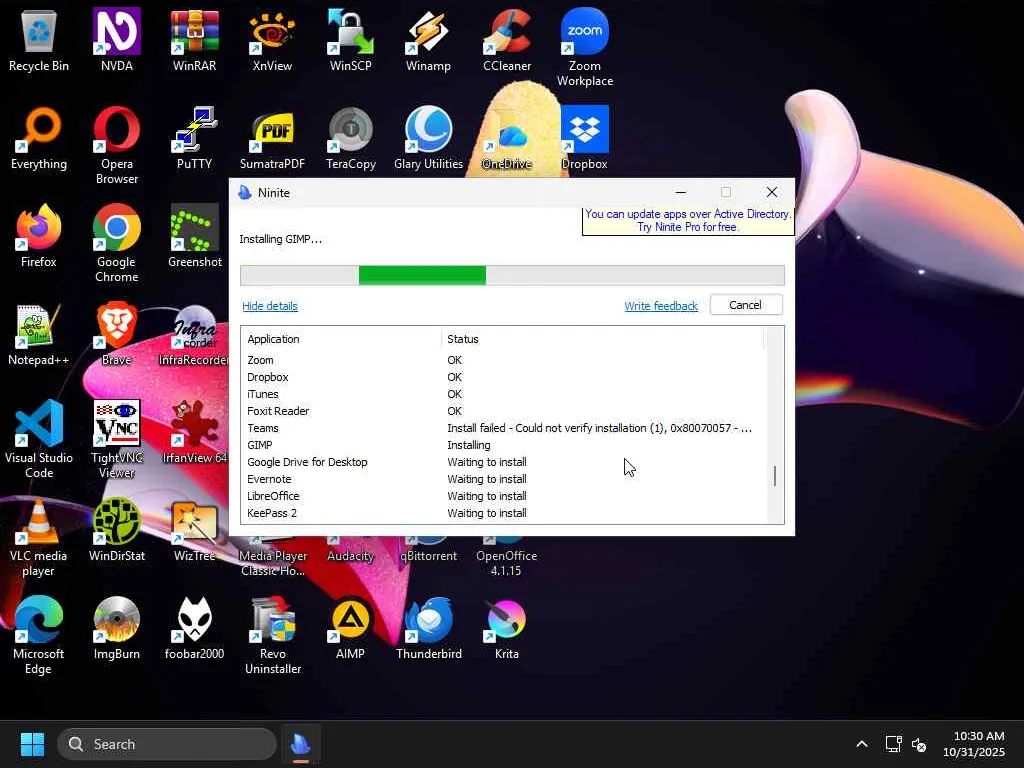The width and height of the screenshot is (1024, 768).
Task: Click the Dropbox desktop icon
Action: pos(584,138)
